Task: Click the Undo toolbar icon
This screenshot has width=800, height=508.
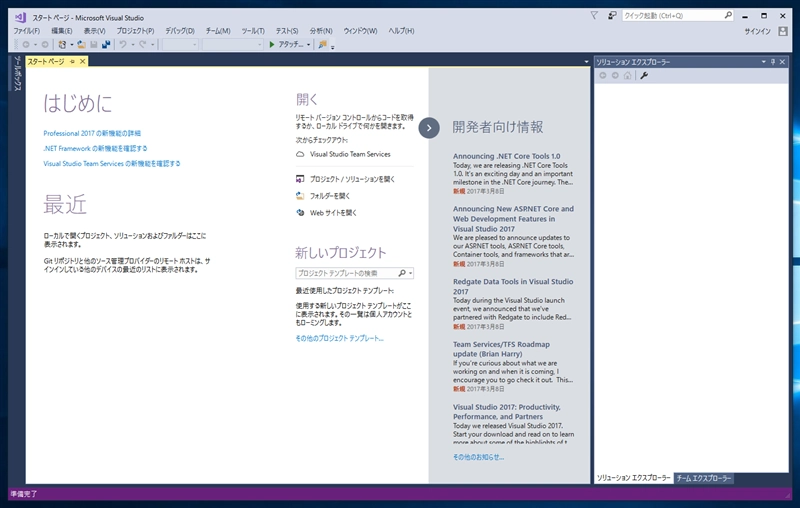Action: coord(123,45)
